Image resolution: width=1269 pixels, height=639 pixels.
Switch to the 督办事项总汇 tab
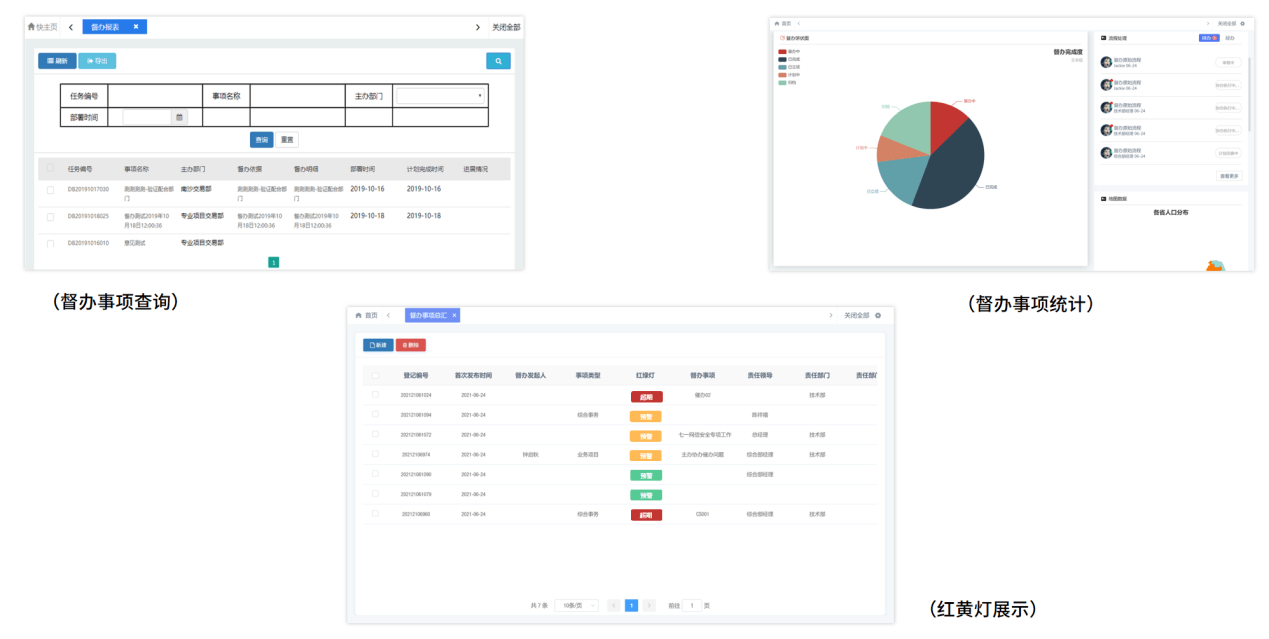(x=428, y=315)
